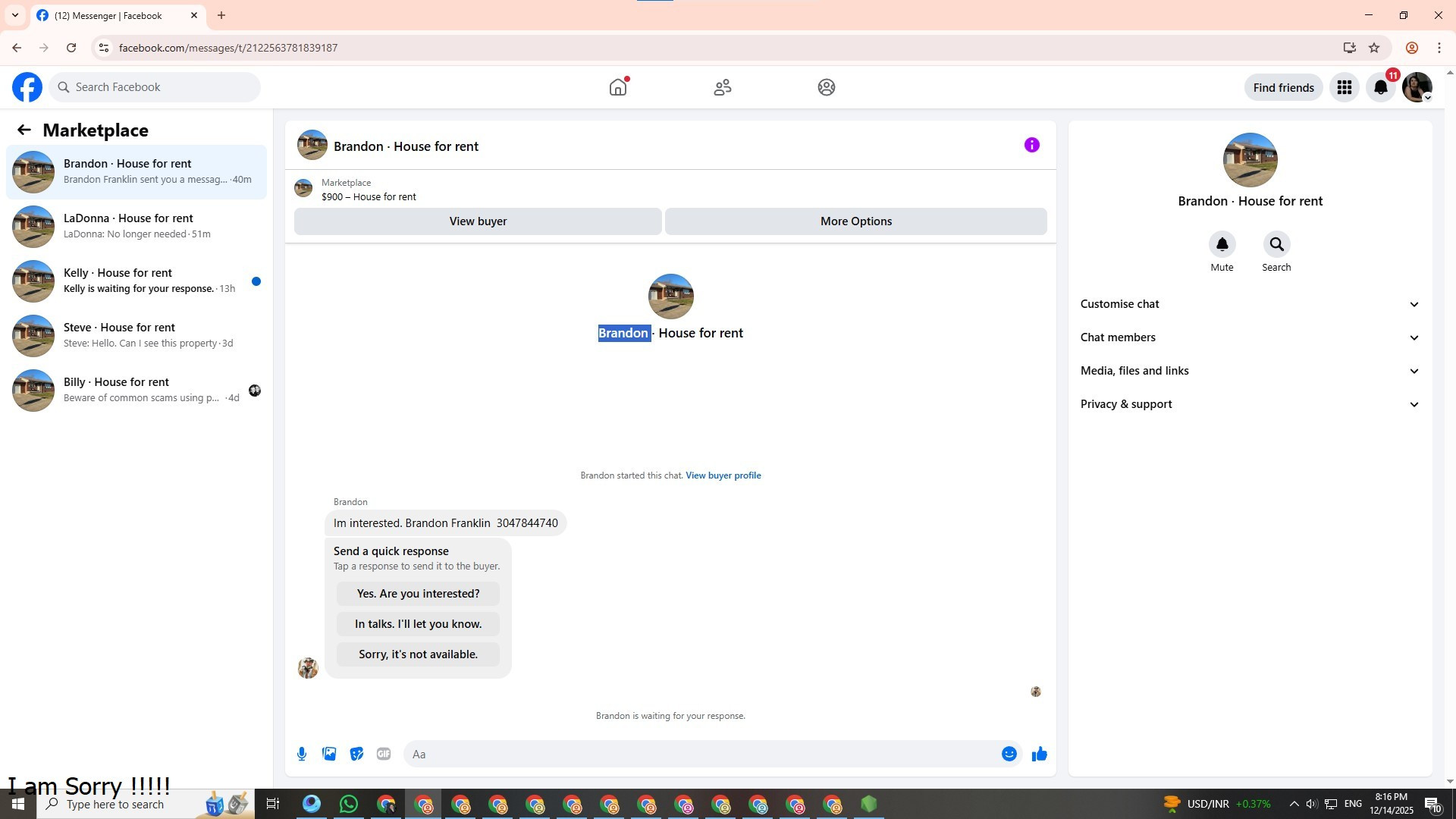Viewport: 1456px width, 819px height.
Task: Expand the Customise chat section
Action: (x=1250, y=304)
